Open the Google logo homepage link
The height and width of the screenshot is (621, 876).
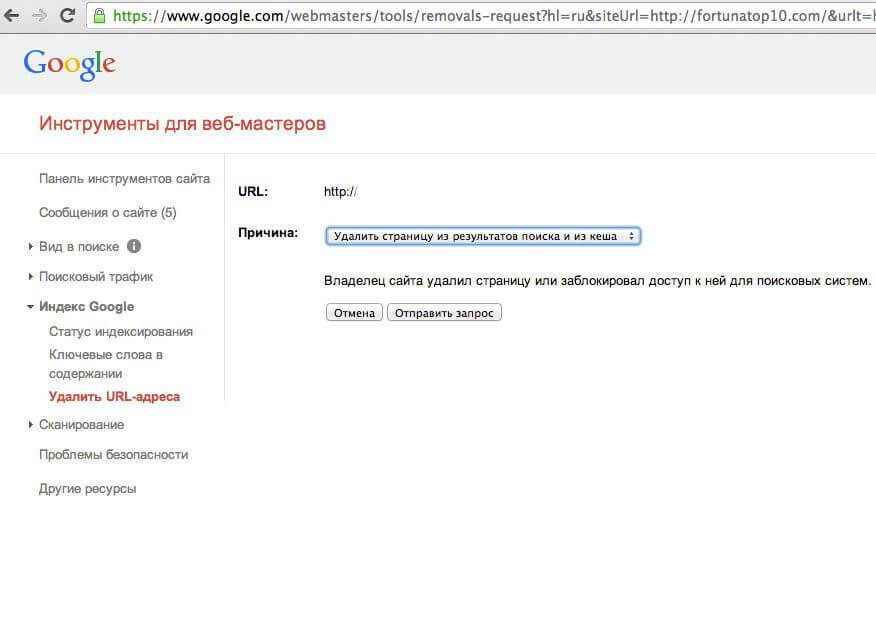pos(70,64)
